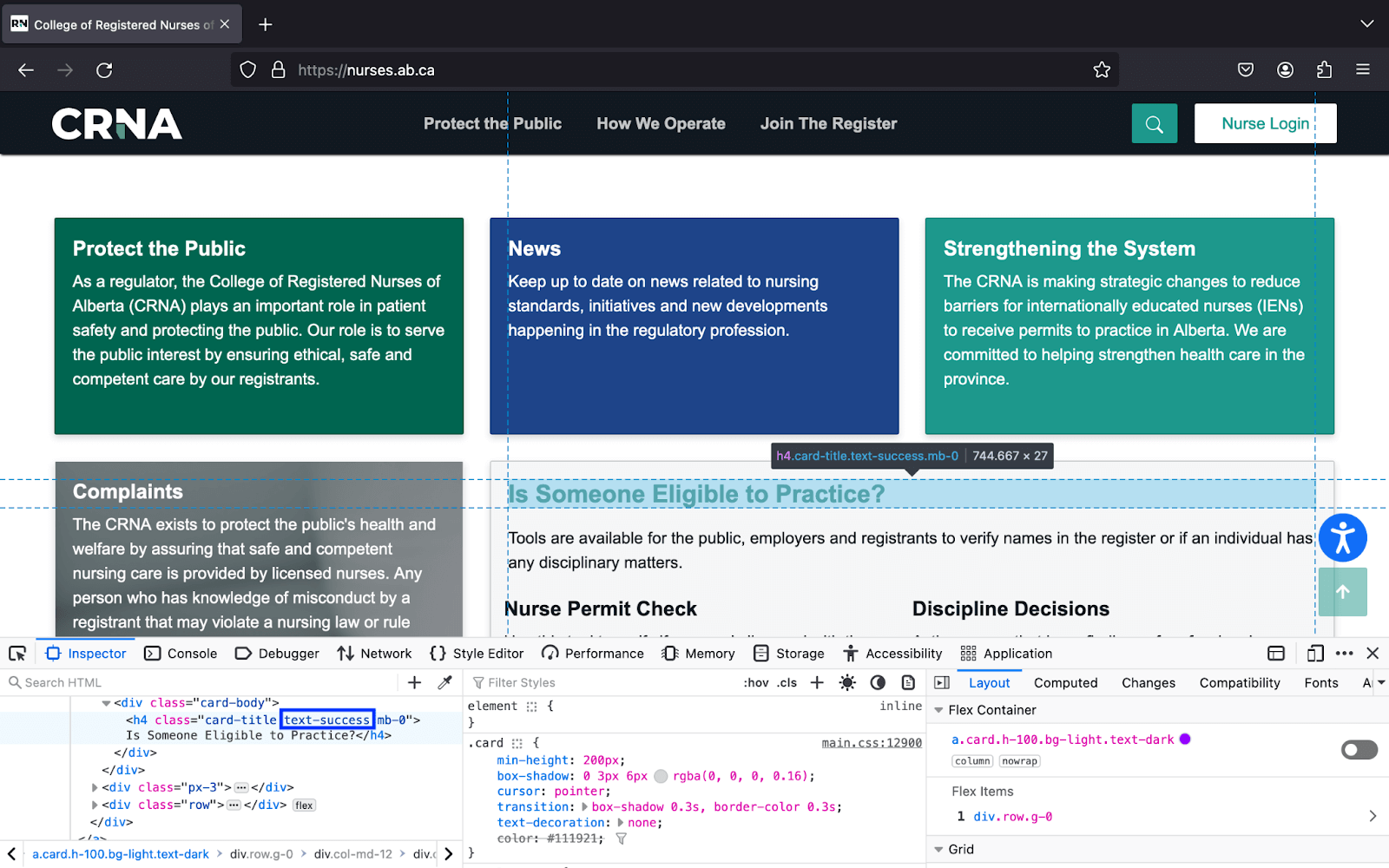This screenshot has width=1389, height=868.
Task: Close the College of Registered Nurses tab
Action: point(225,24)
